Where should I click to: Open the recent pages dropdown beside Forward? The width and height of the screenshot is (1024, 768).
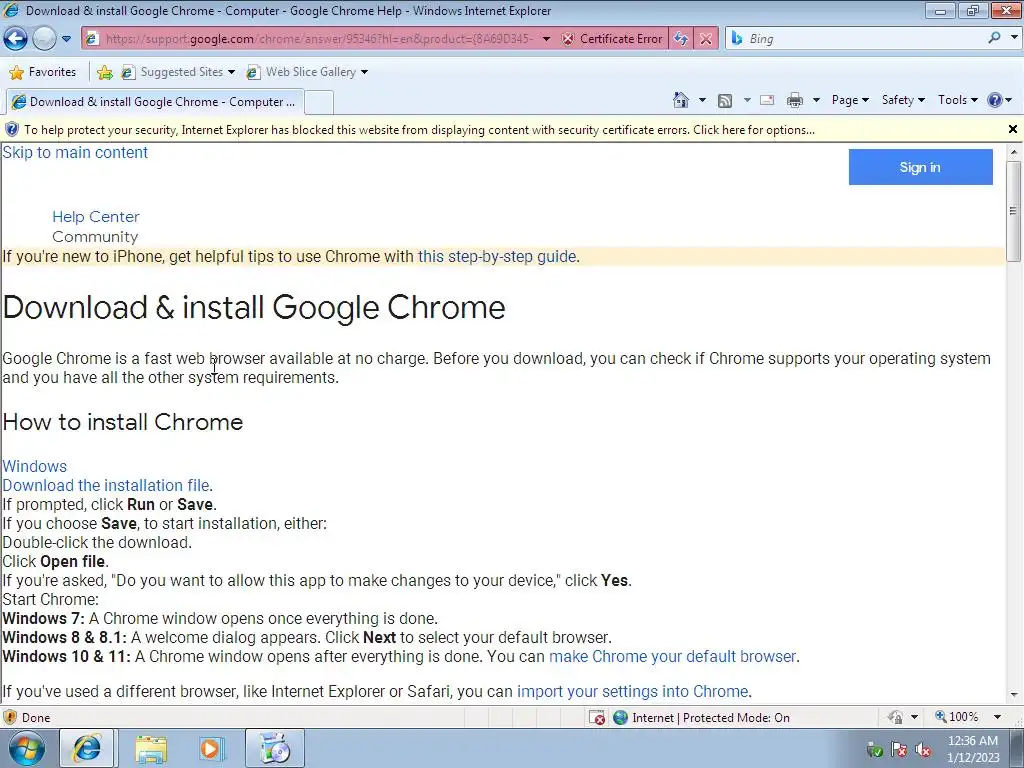pos(66,39)
